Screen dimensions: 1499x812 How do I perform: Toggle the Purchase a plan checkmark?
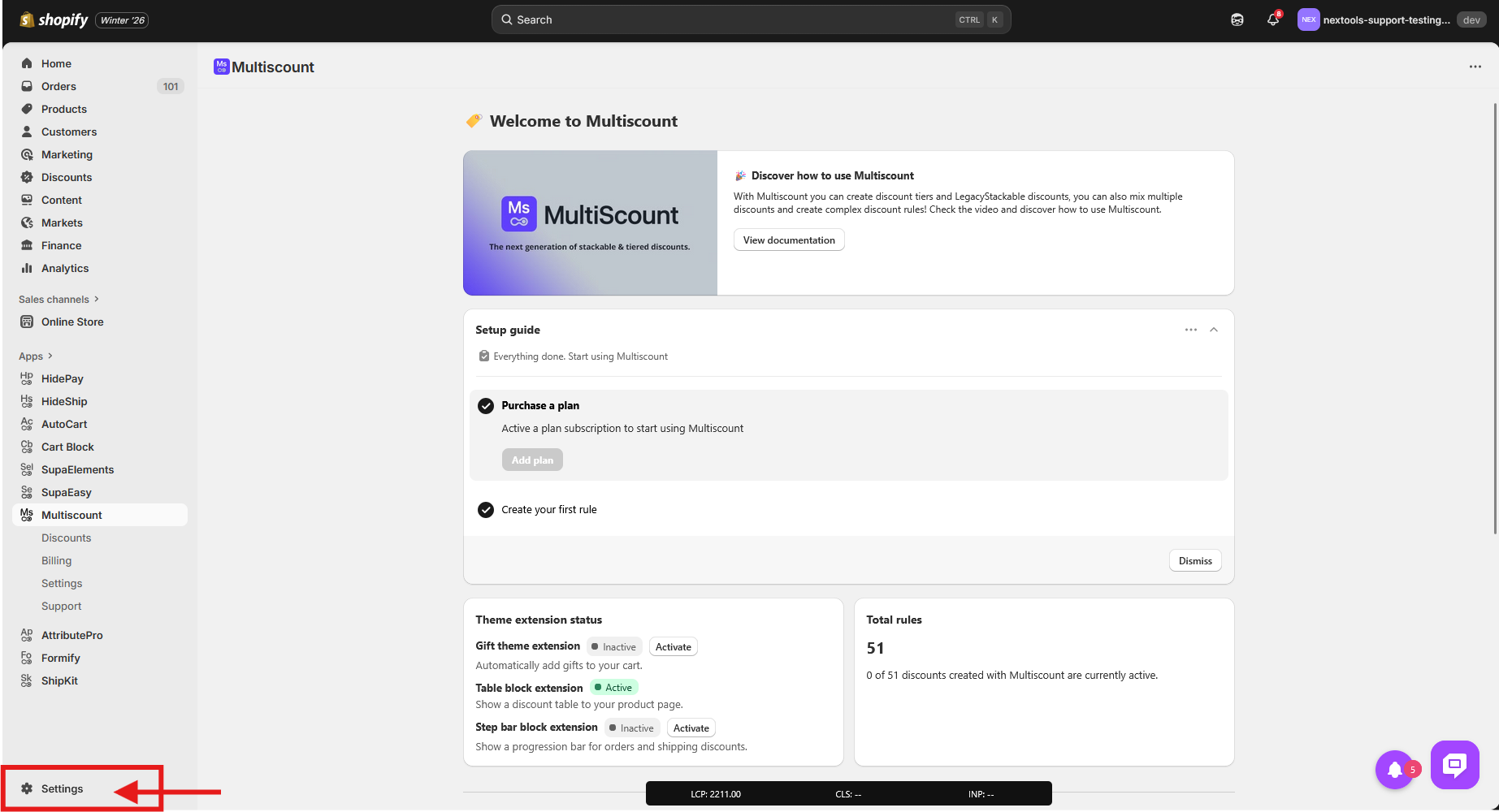(x=486, y=406)
